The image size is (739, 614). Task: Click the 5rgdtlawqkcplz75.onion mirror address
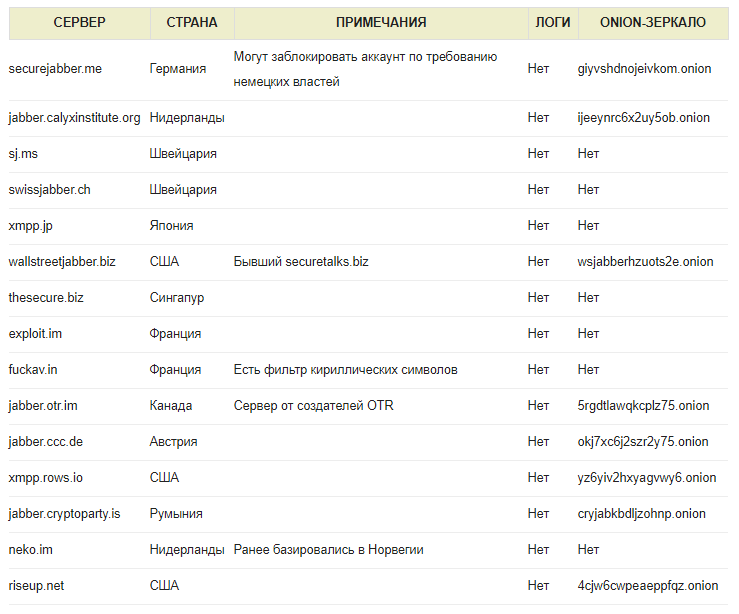643,406
